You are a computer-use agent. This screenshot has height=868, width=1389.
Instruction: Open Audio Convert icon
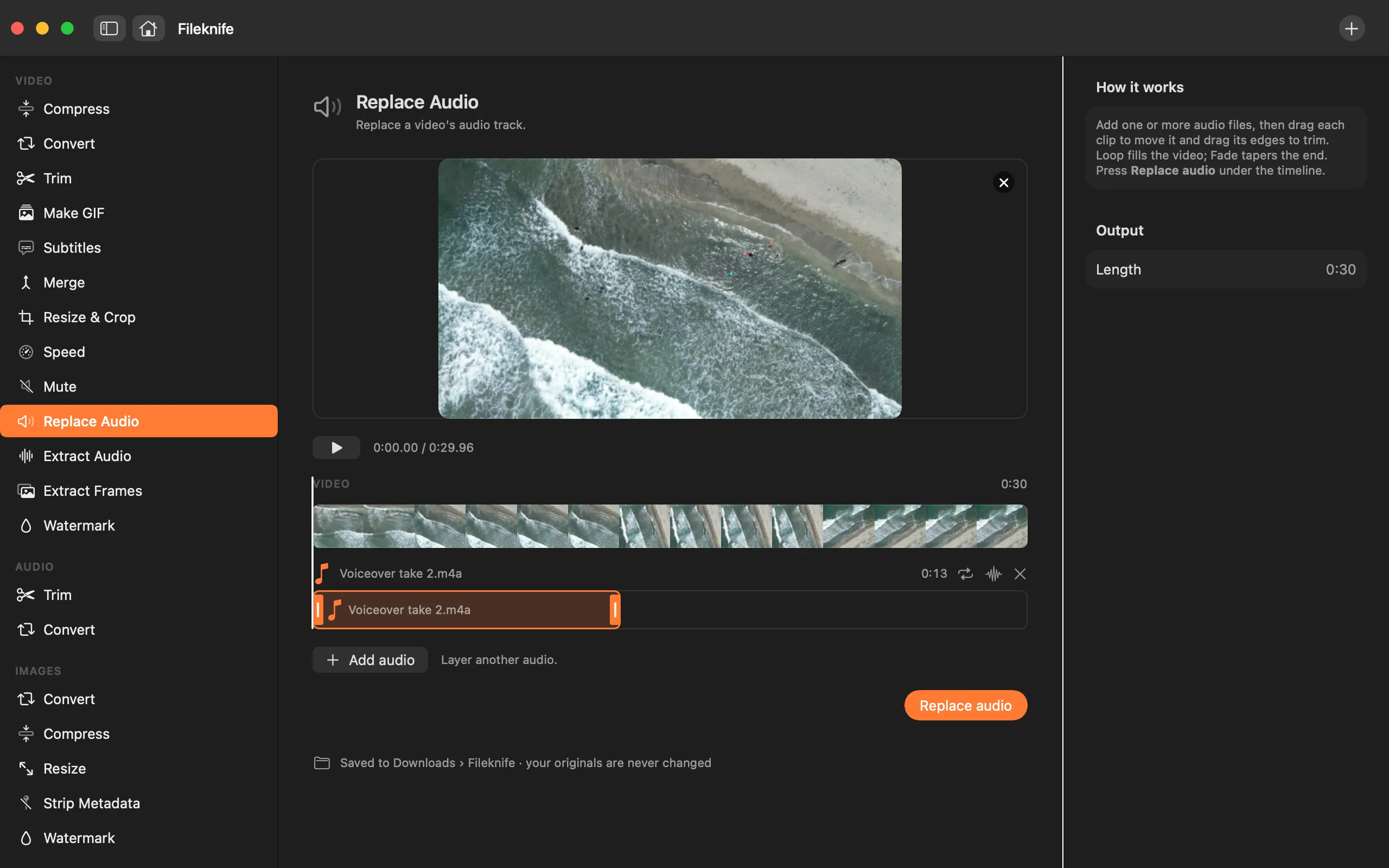coord(26,630)
